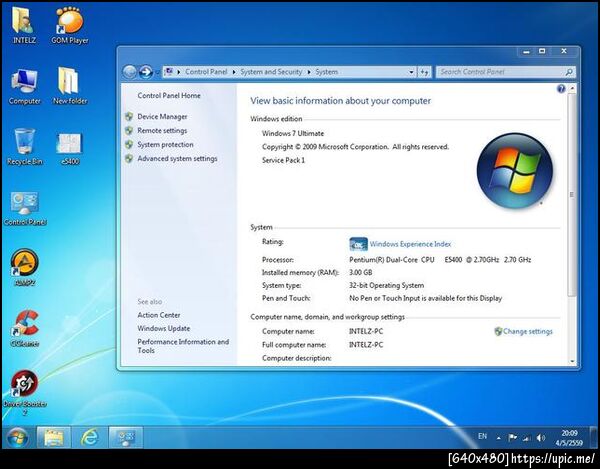600x469 pixels.
Task: Open the volume speaker tray icon
Action: 541,438
